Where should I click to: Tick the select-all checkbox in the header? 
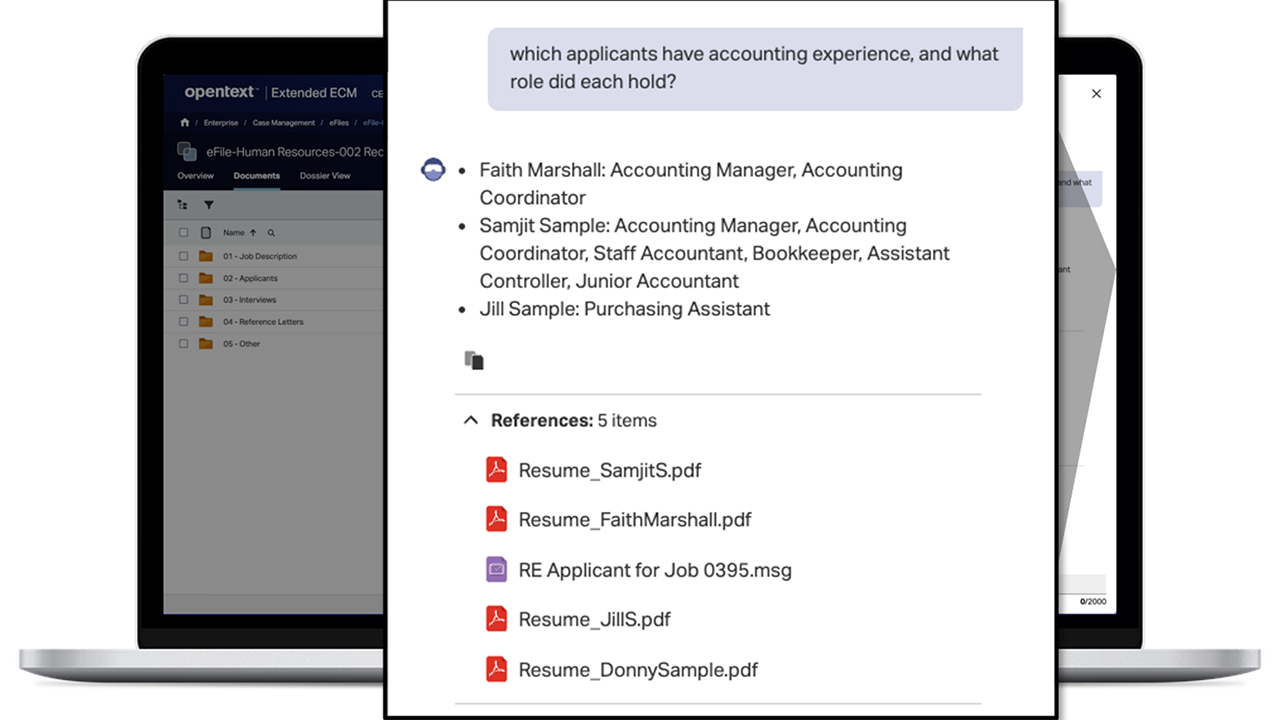[183, 233]
